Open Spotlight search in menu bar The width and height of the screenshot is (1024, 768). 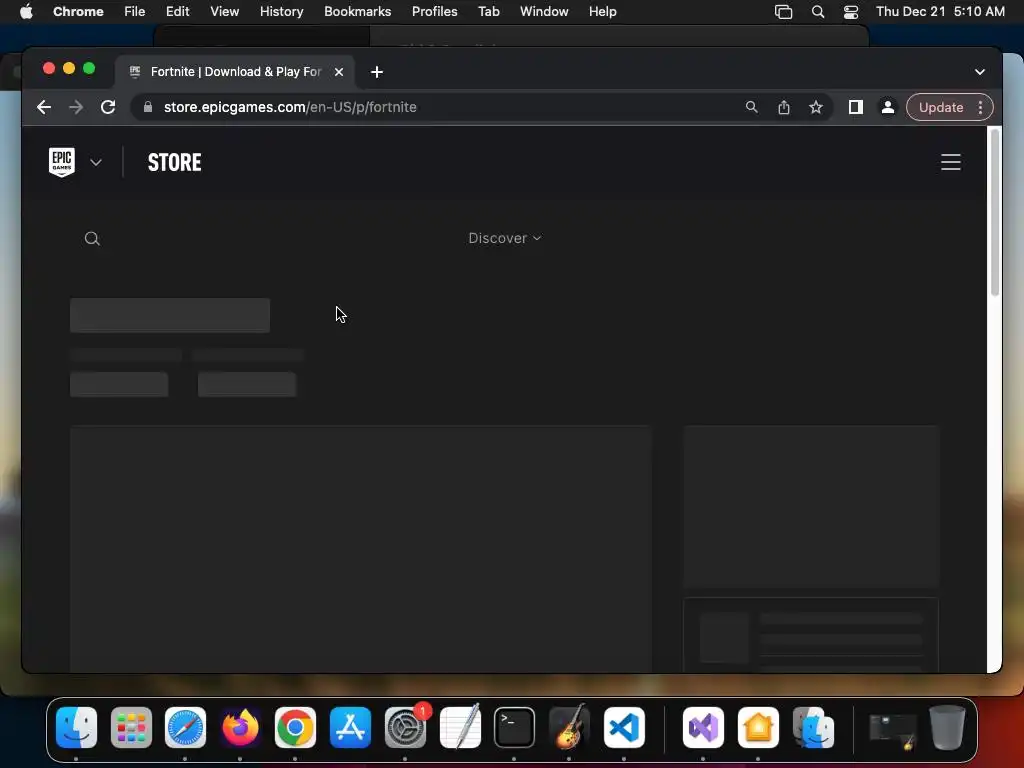(x=818, y=11)
